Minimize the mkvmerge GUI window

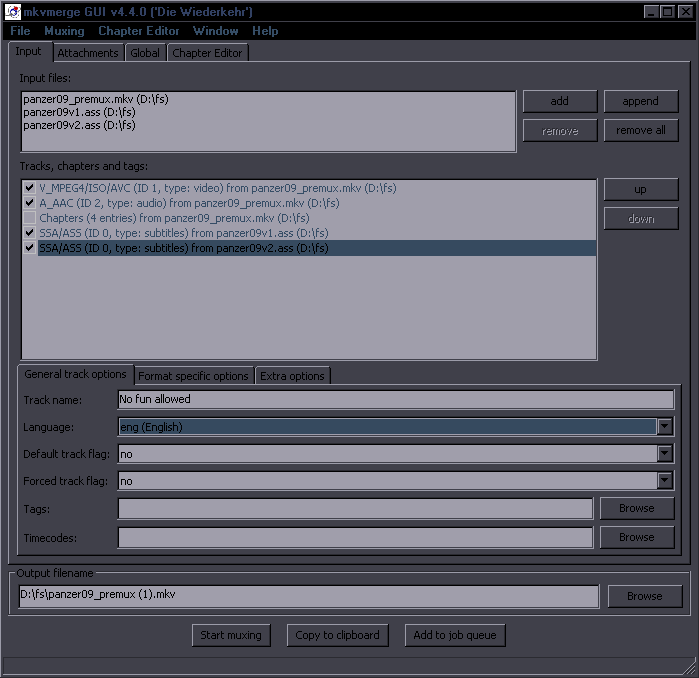tap(651, 12)
